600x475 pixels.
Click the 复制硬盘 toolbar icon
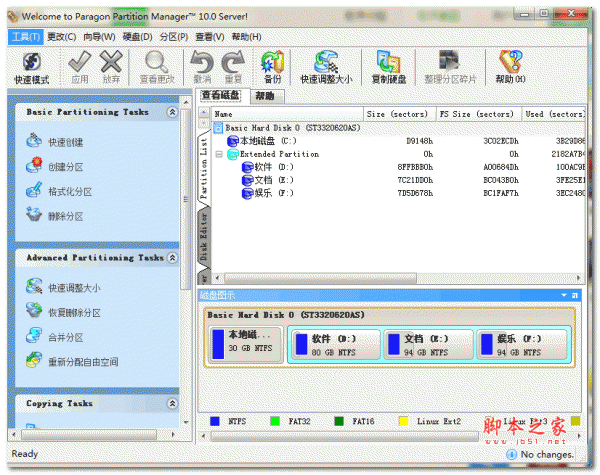coord(388,62)
